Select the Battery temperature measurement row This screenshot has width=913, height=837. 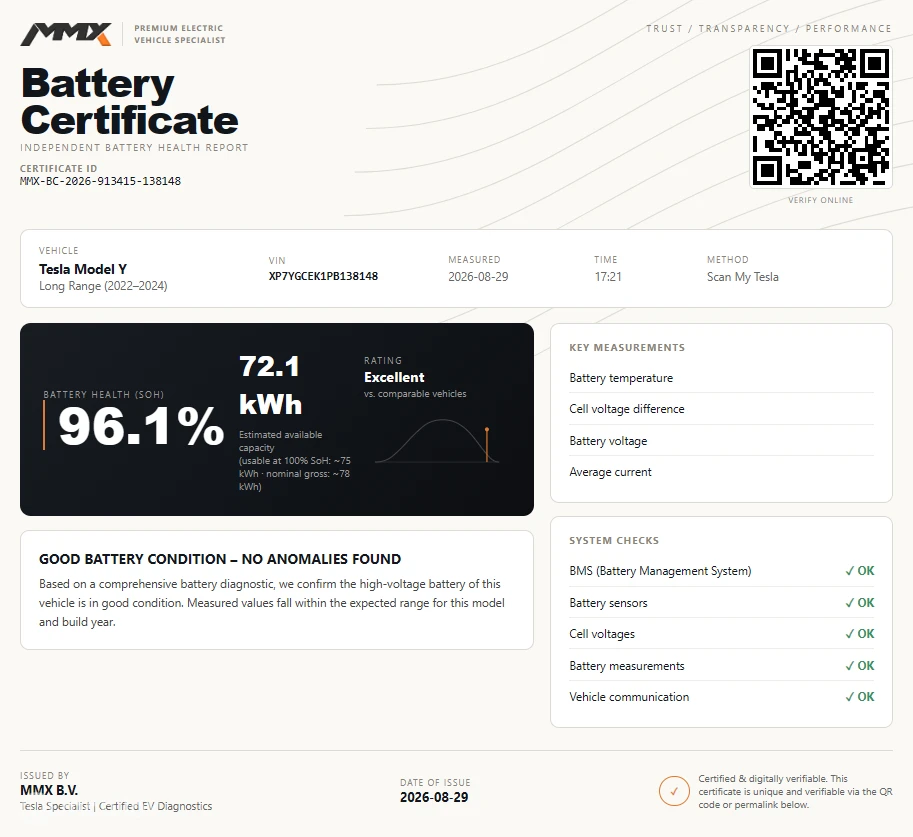[721, 378]
